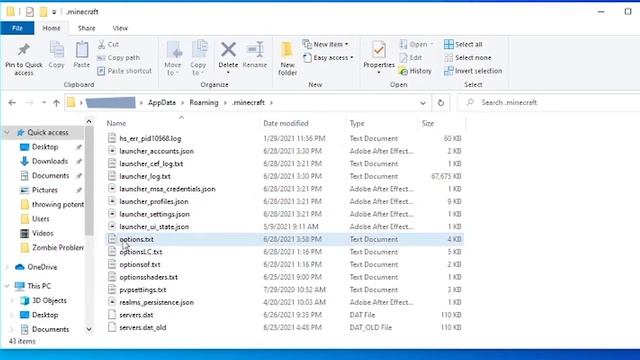Click Edit in the Open group
This screenshot has height=360, width=640.
(x=411, y=58)
